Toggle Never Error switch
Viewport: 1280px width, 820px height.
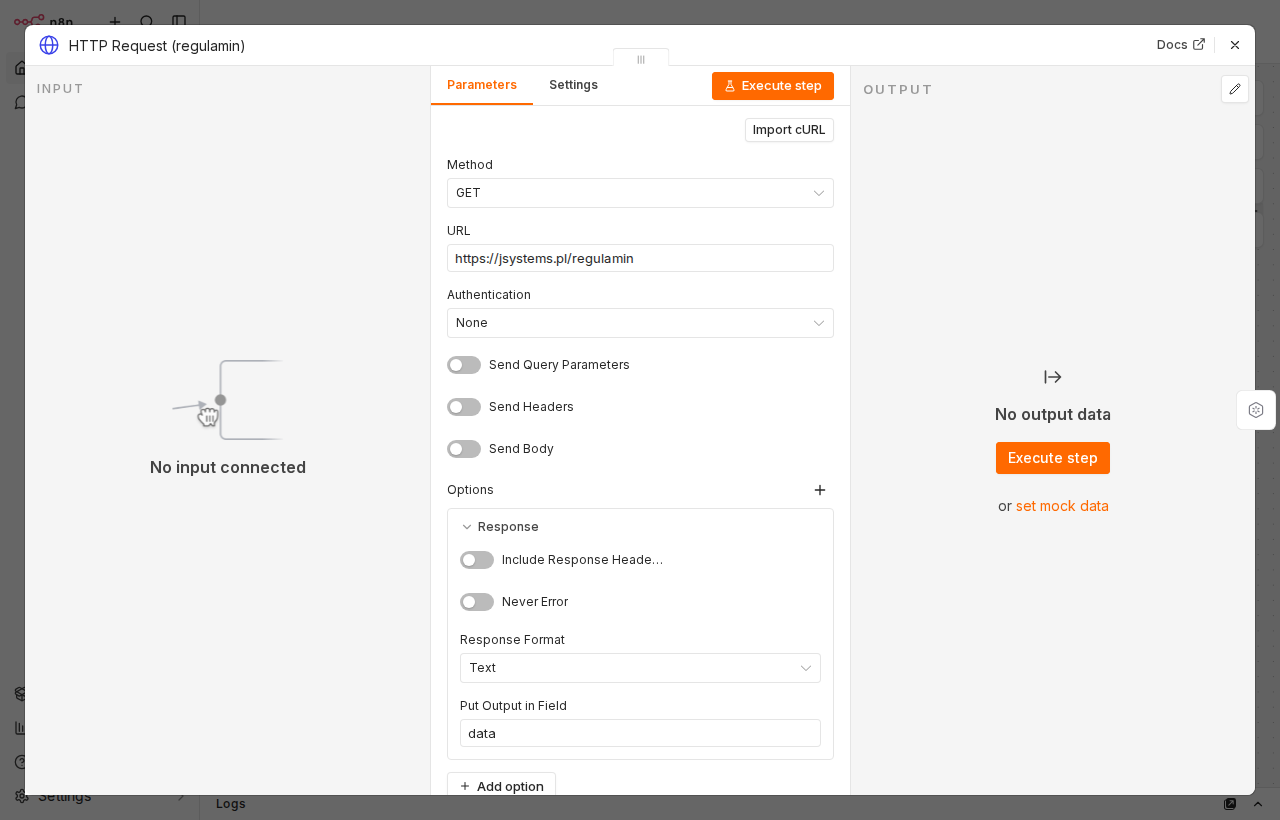click(477, 602)
